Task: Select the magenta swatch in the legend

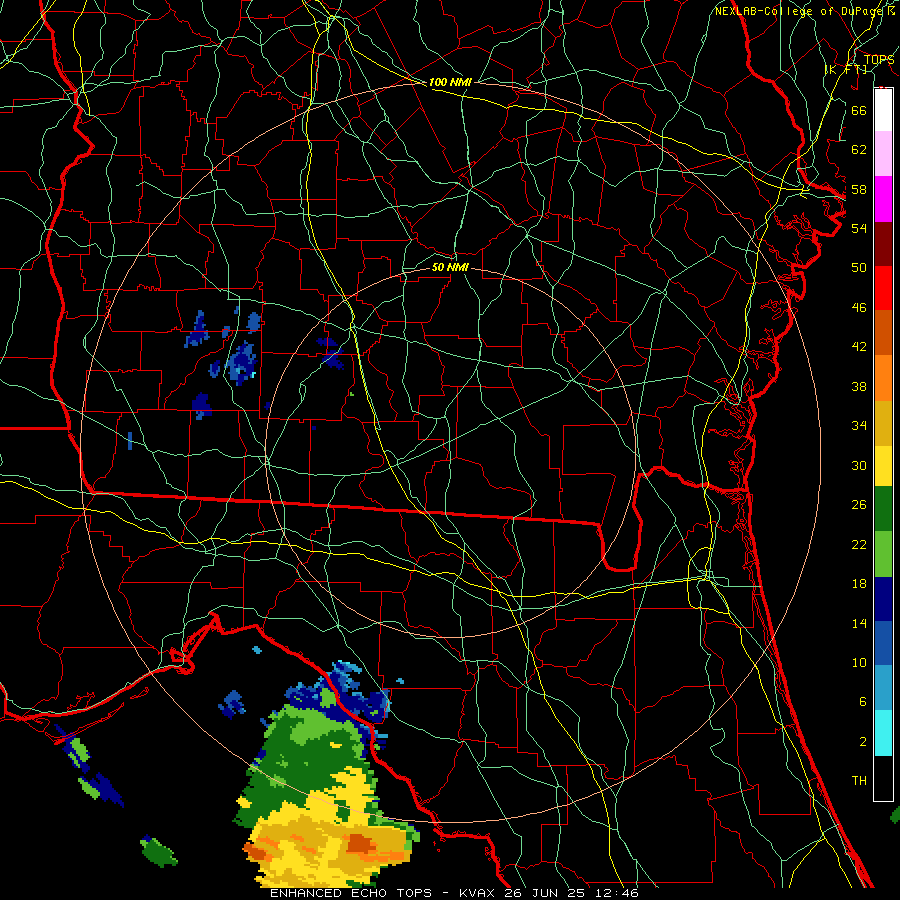Action: pos(883,199)
